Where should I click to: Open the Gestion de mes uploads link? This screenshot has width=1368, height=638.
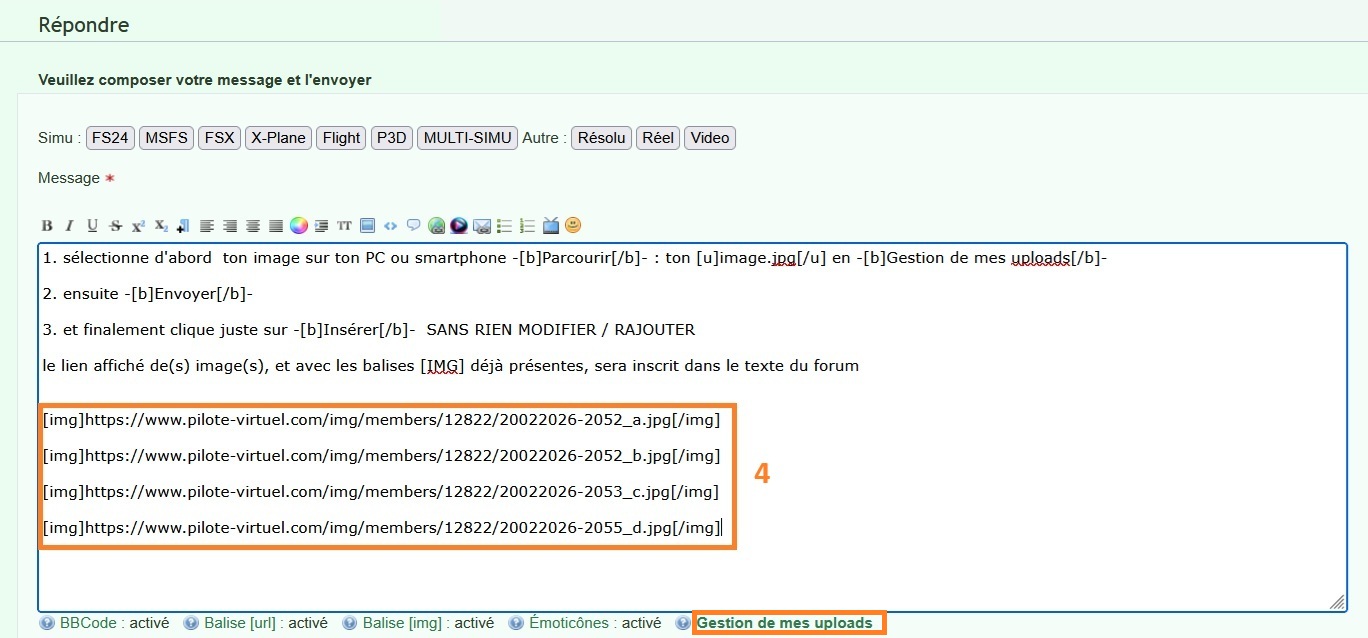pyautogui.click(x=784, y=623)
